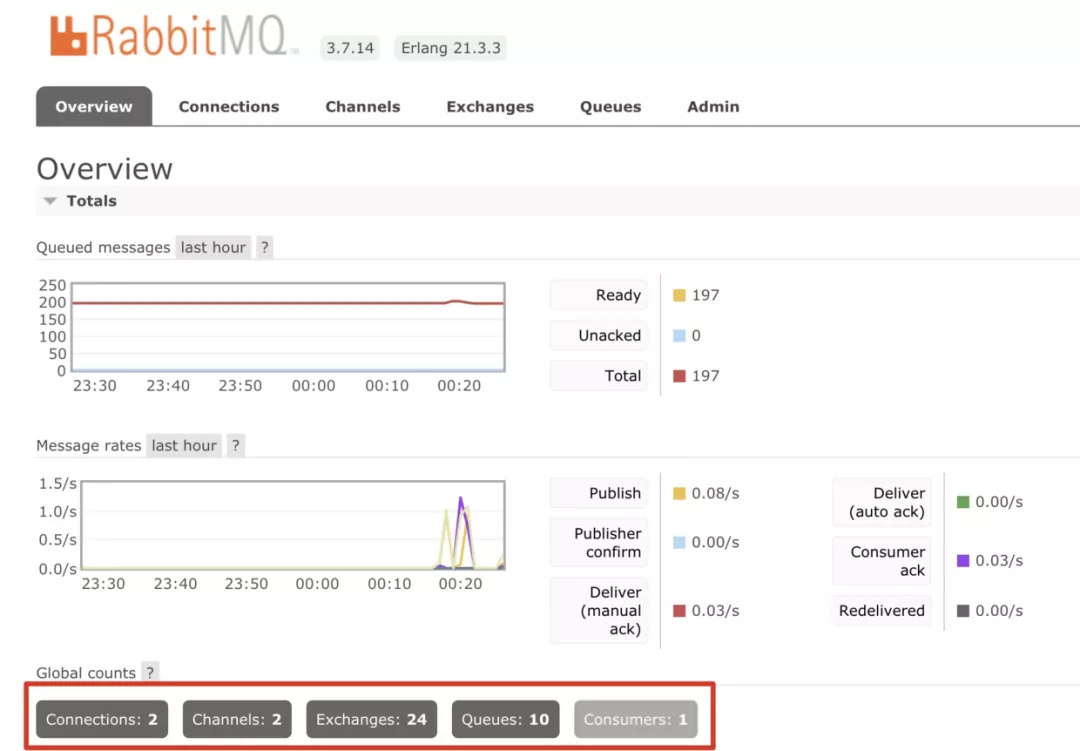Viewport: 1080px width, 751px height.
Task: Open help for Queued messages
Action: pos(264,247)
